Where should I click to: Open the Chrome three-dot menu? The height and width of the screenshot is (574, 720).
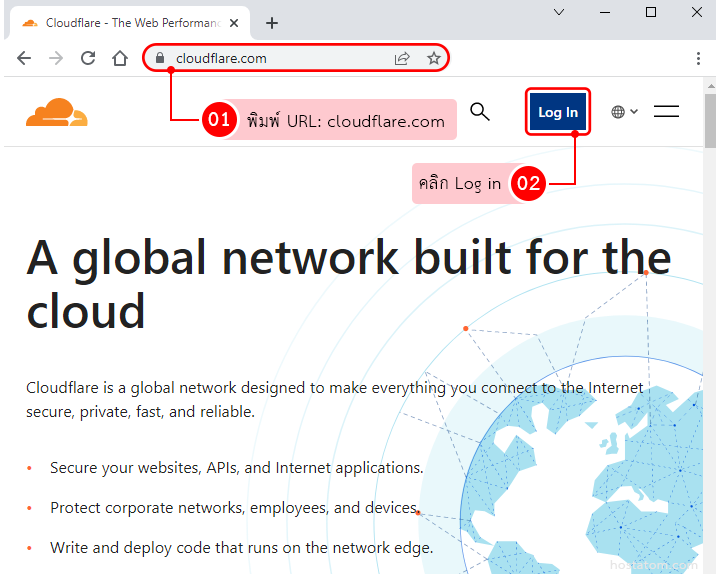pos(698,58)
